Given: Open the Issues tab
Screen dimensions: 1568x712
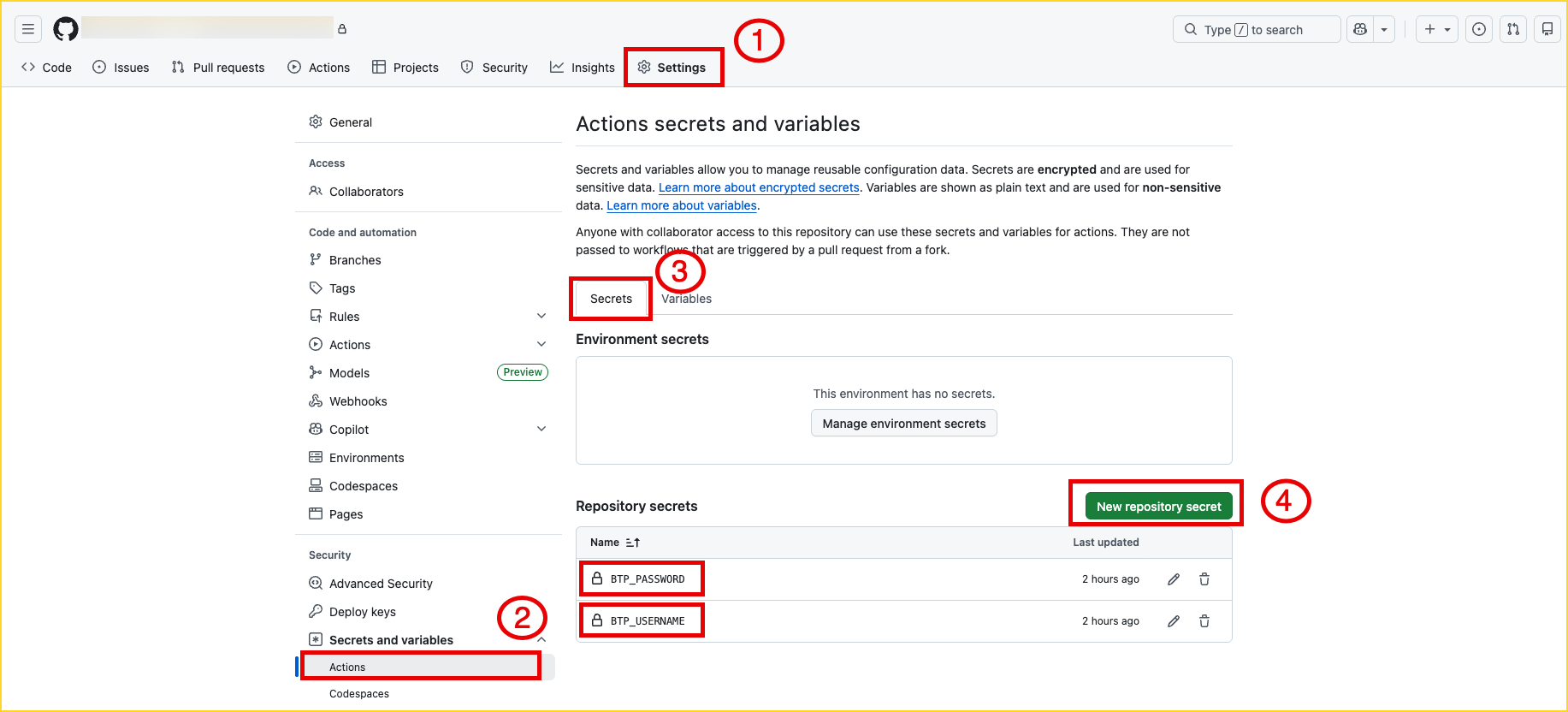Looking at the screenshot, I should coord(121,68).
